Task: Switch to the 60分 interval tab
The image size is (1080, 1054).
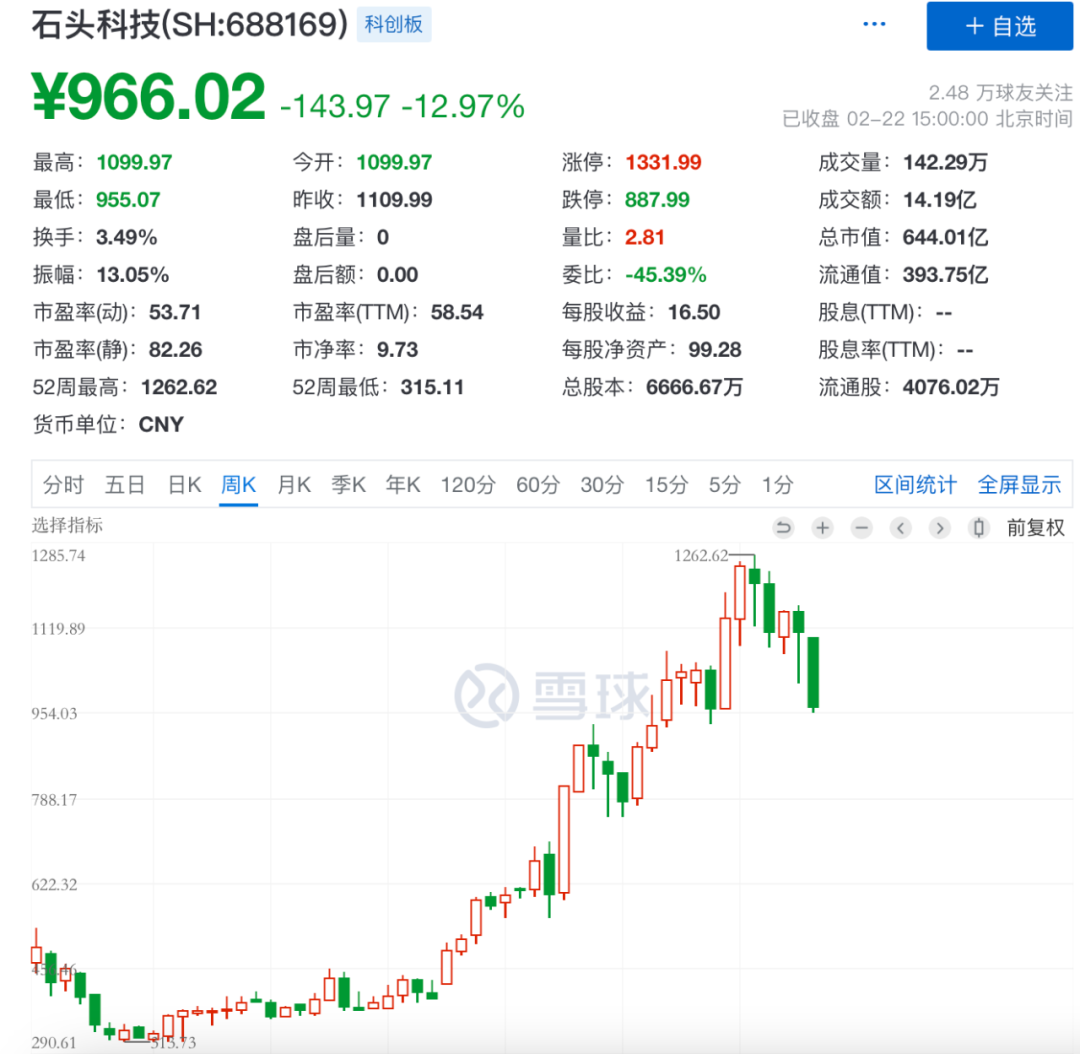Action: pos(538,485)
